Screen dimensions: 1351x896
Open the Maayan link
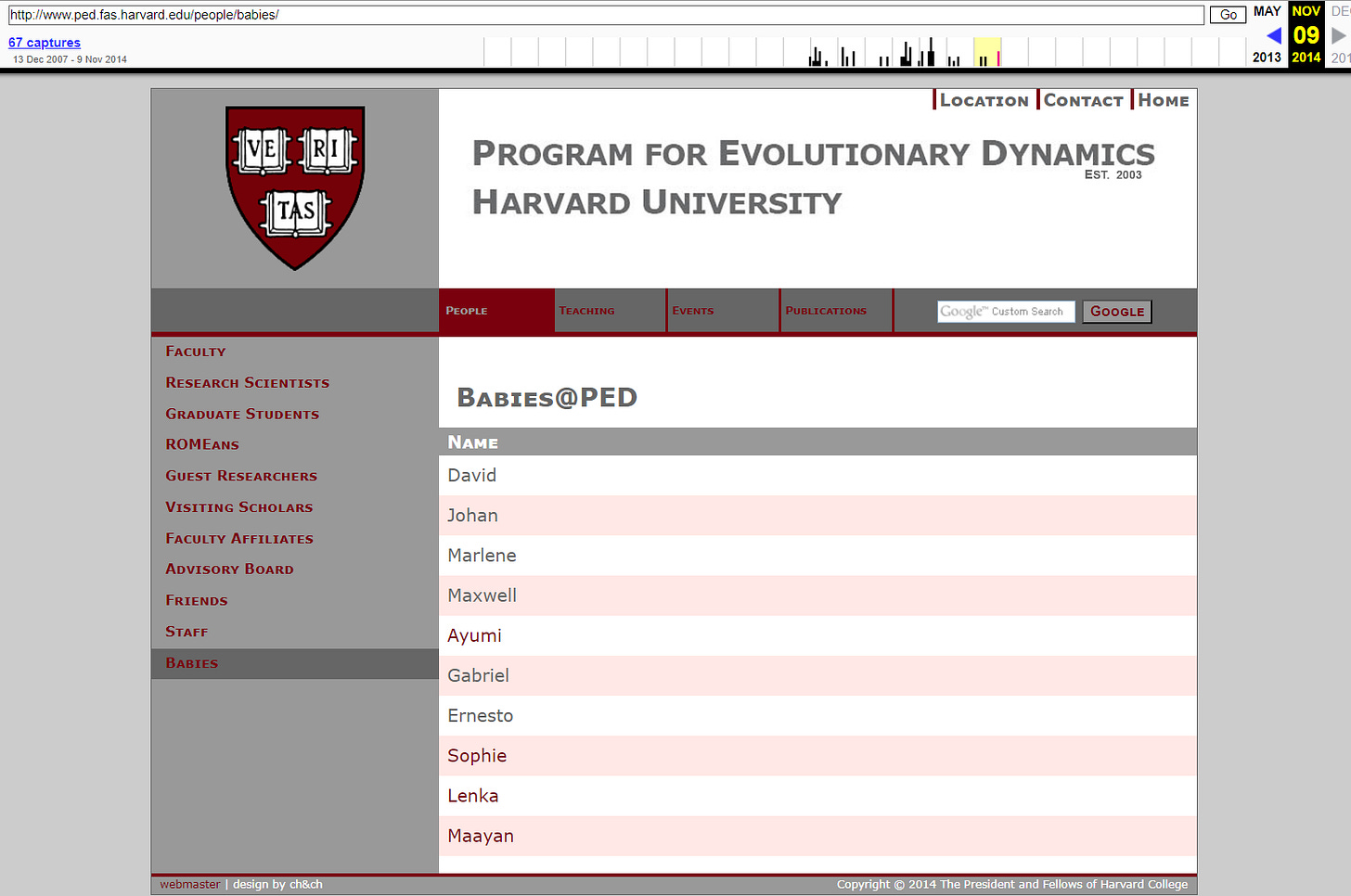(481, 837)
